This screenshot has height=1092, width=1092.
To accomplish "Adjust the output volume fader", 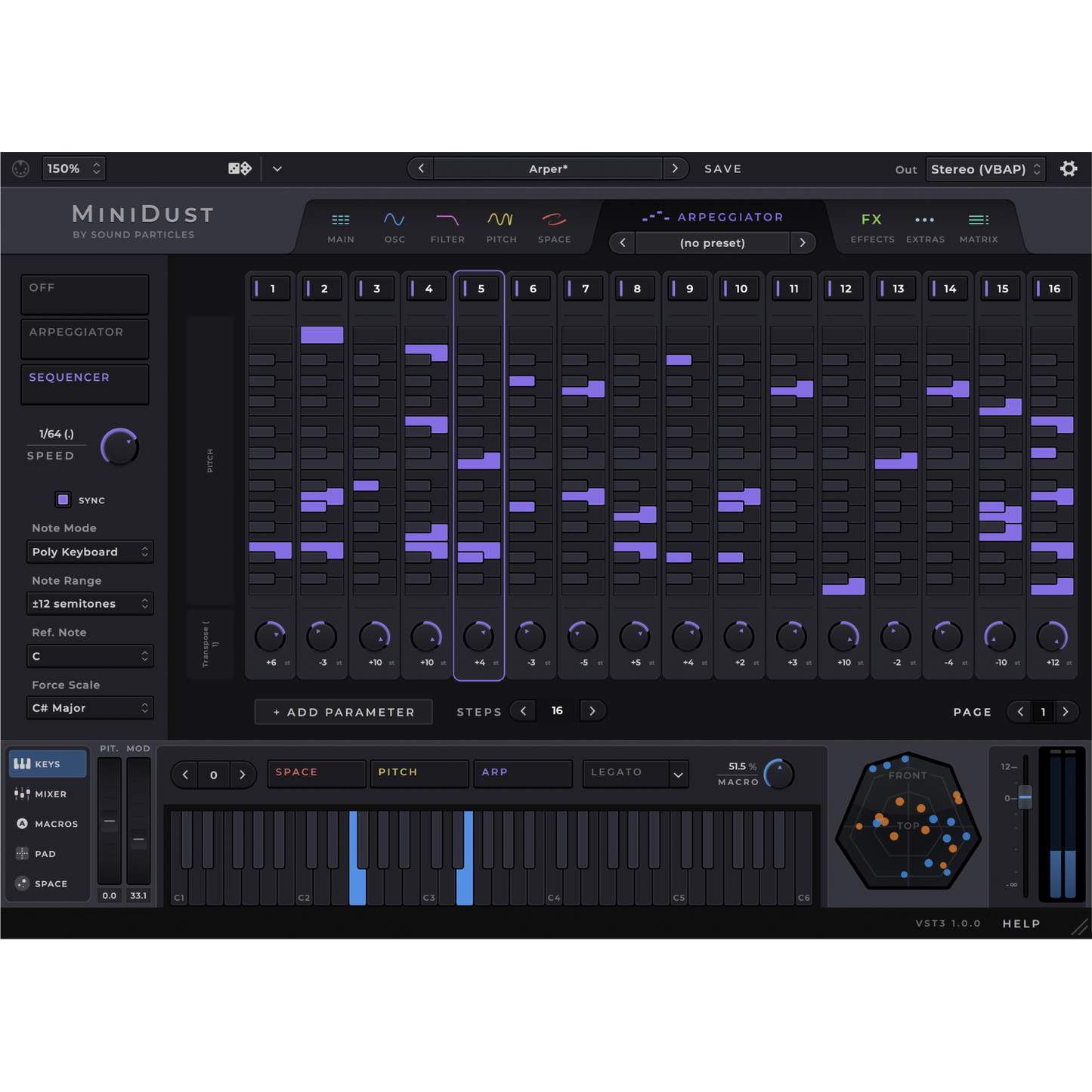I will coord(1025,797).
